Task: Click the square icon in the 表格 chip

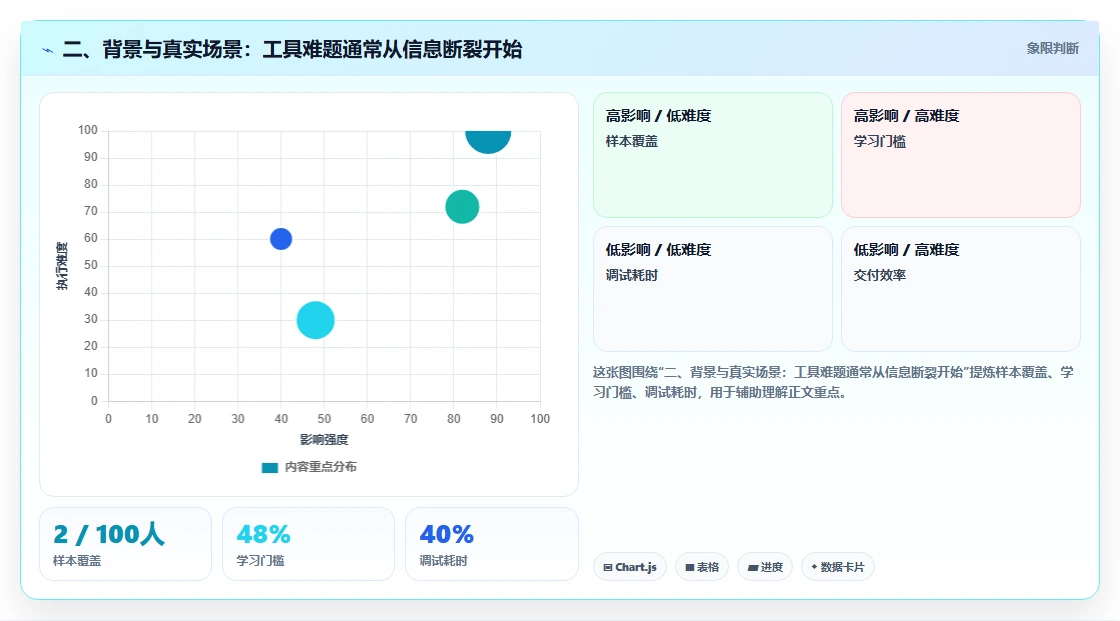Action: (690, 567)
